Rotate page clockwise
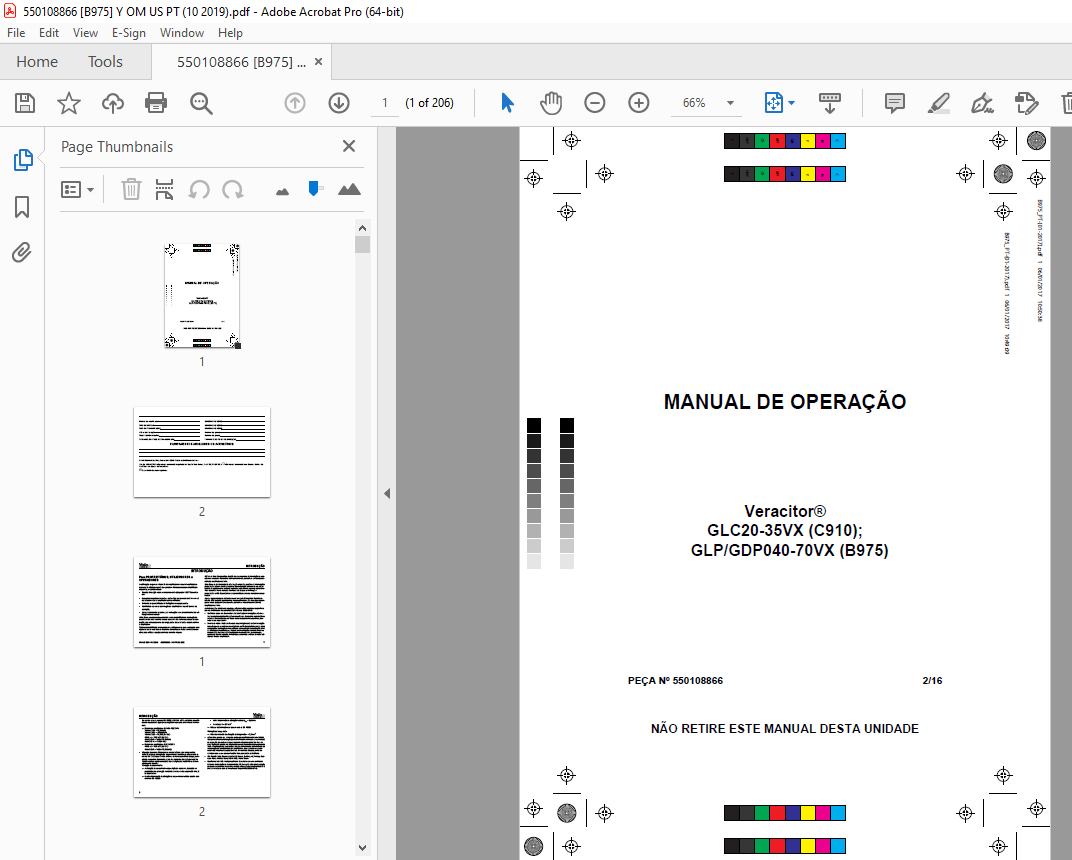 click(x=232, y=189)
